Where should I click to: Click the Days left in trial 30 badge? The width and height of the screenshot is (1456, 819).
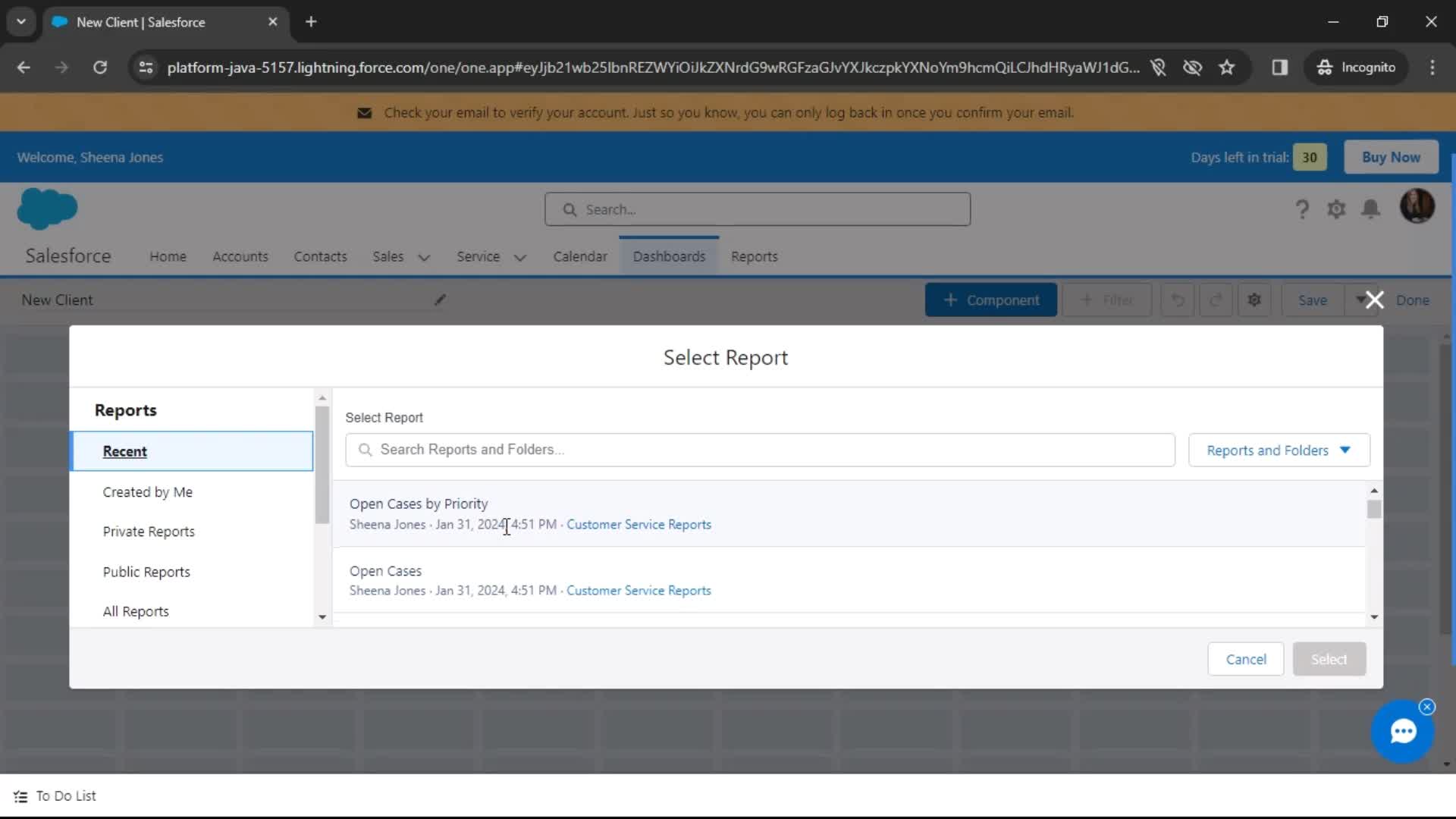point(1309,157)
